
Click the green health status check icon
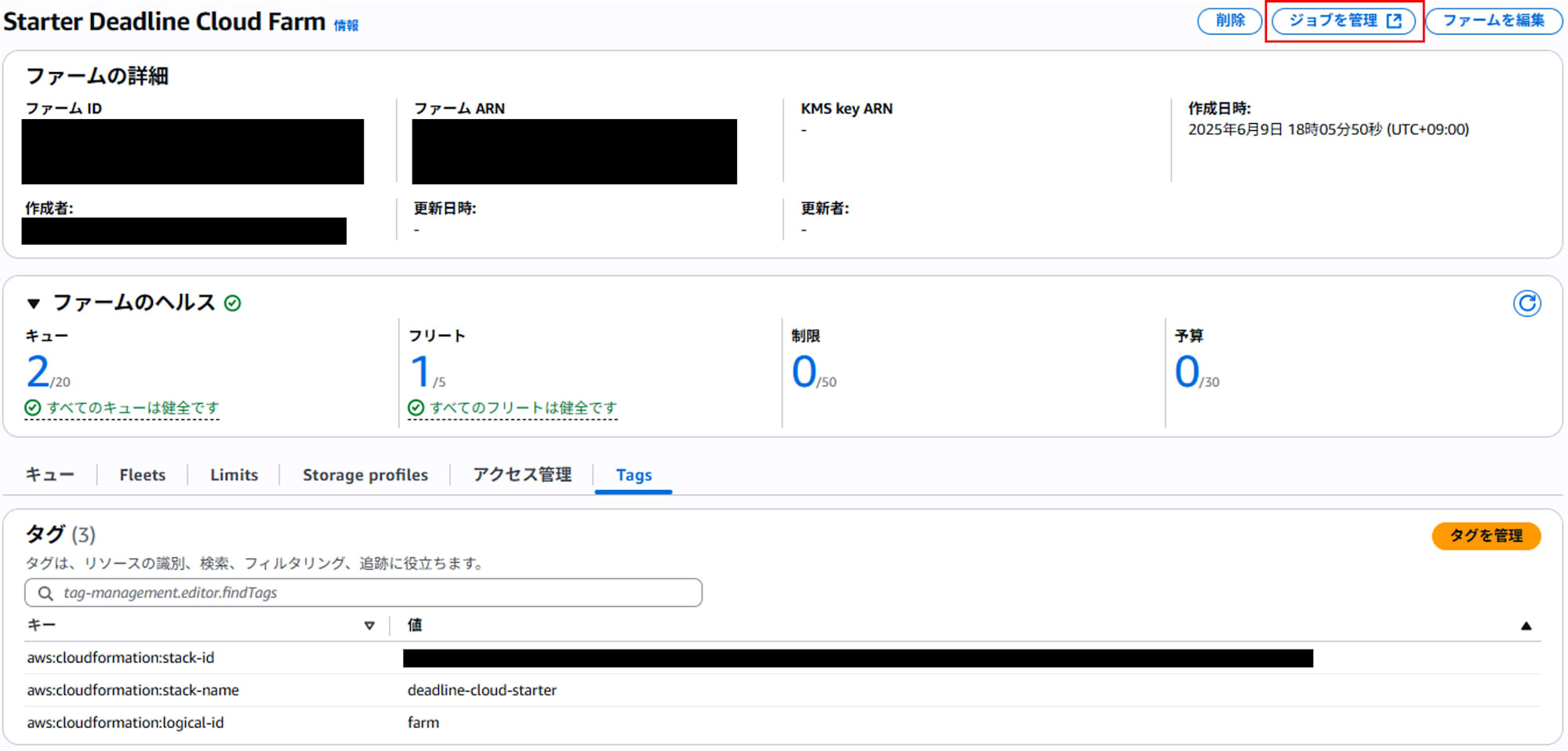(233, 303)
